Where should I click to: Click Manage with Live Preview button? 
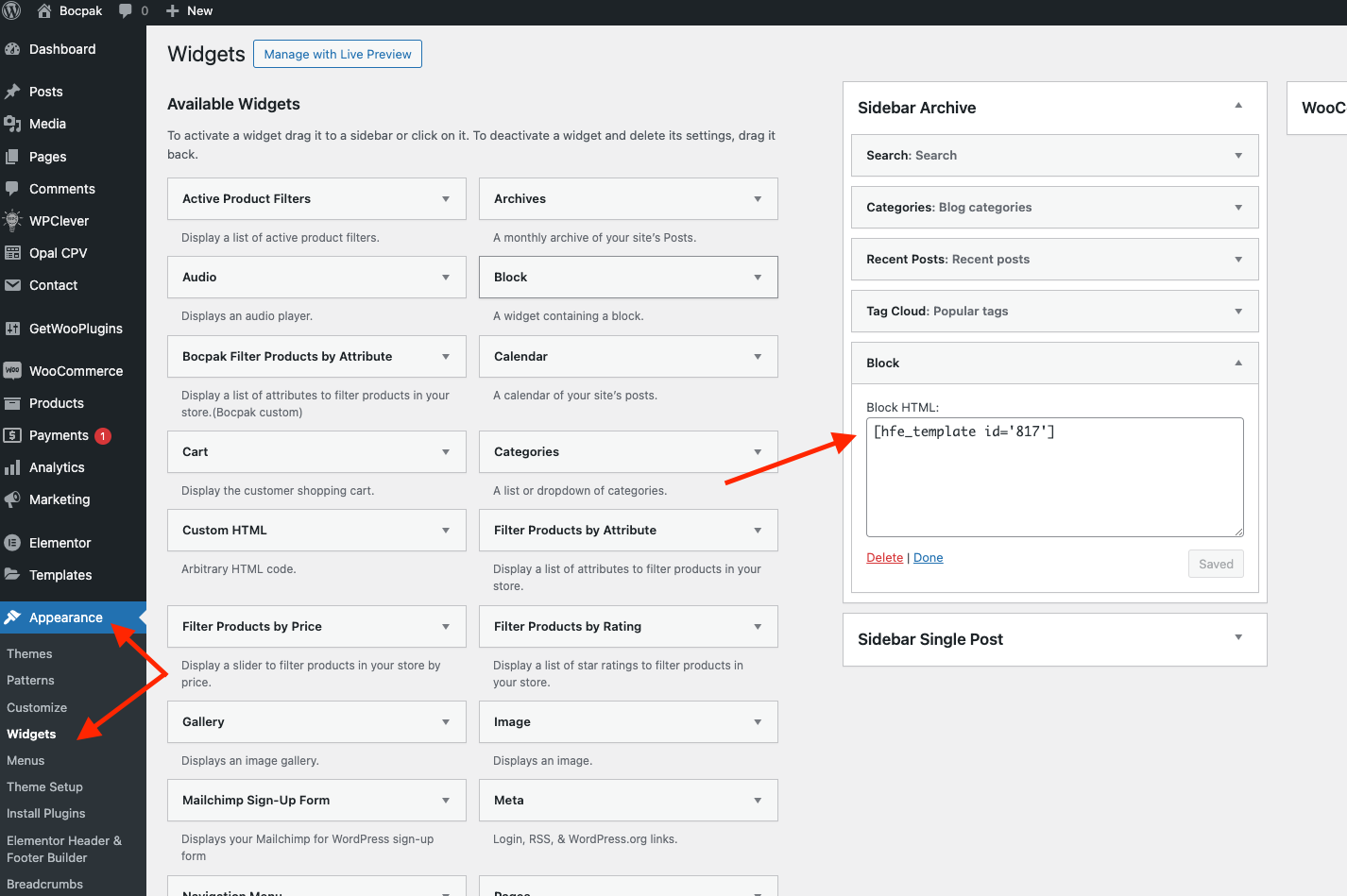pyautogui.click(x=337, y=54)
